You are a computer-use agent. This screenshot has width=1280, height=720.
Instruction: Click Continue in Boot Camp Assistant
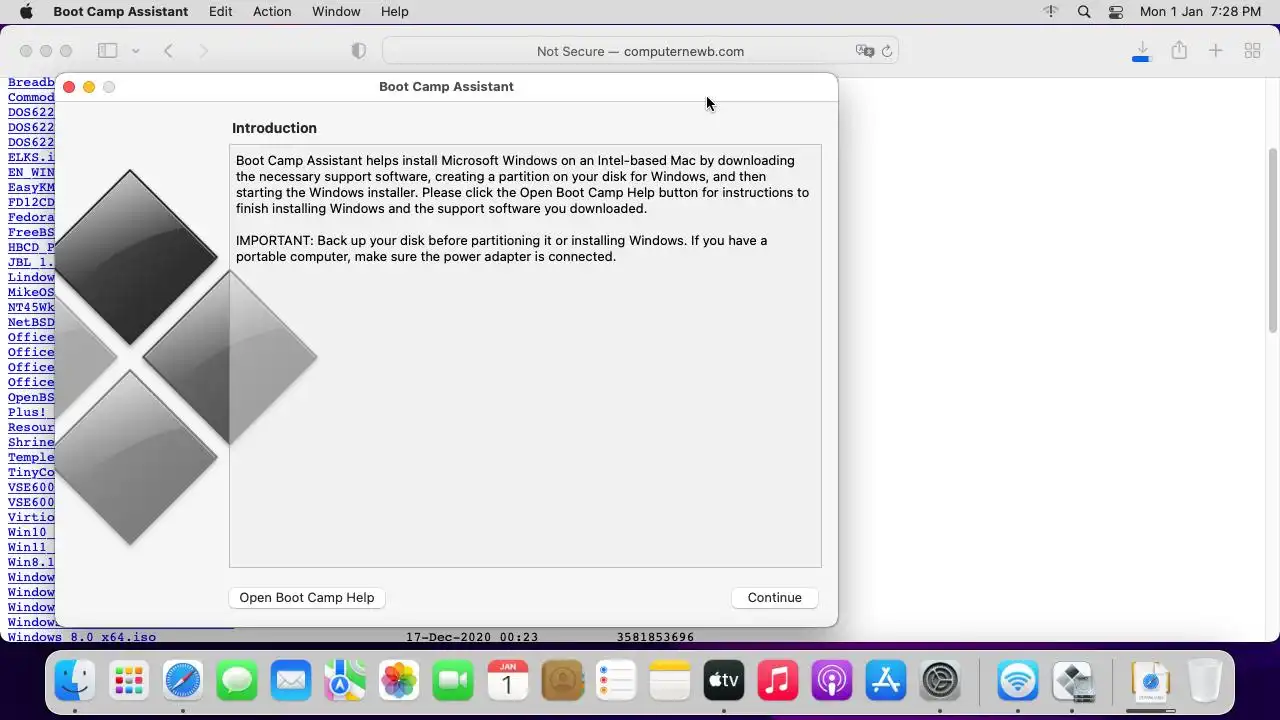point(774,597)
